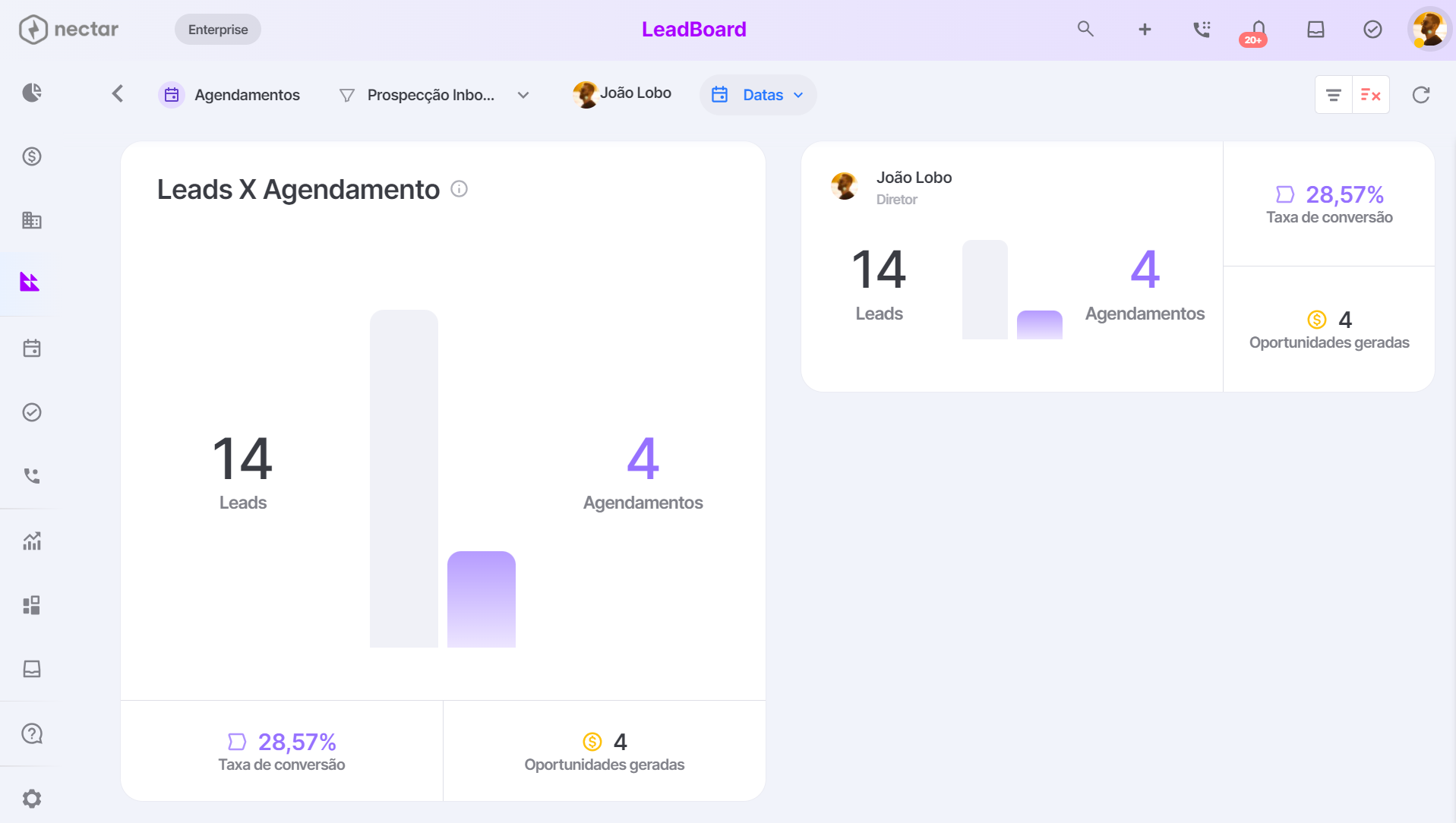Expand the Prospecção Inbo... funnel dropdown
Viewport: 1456px width, 823px height.
(x=434, y=95)
